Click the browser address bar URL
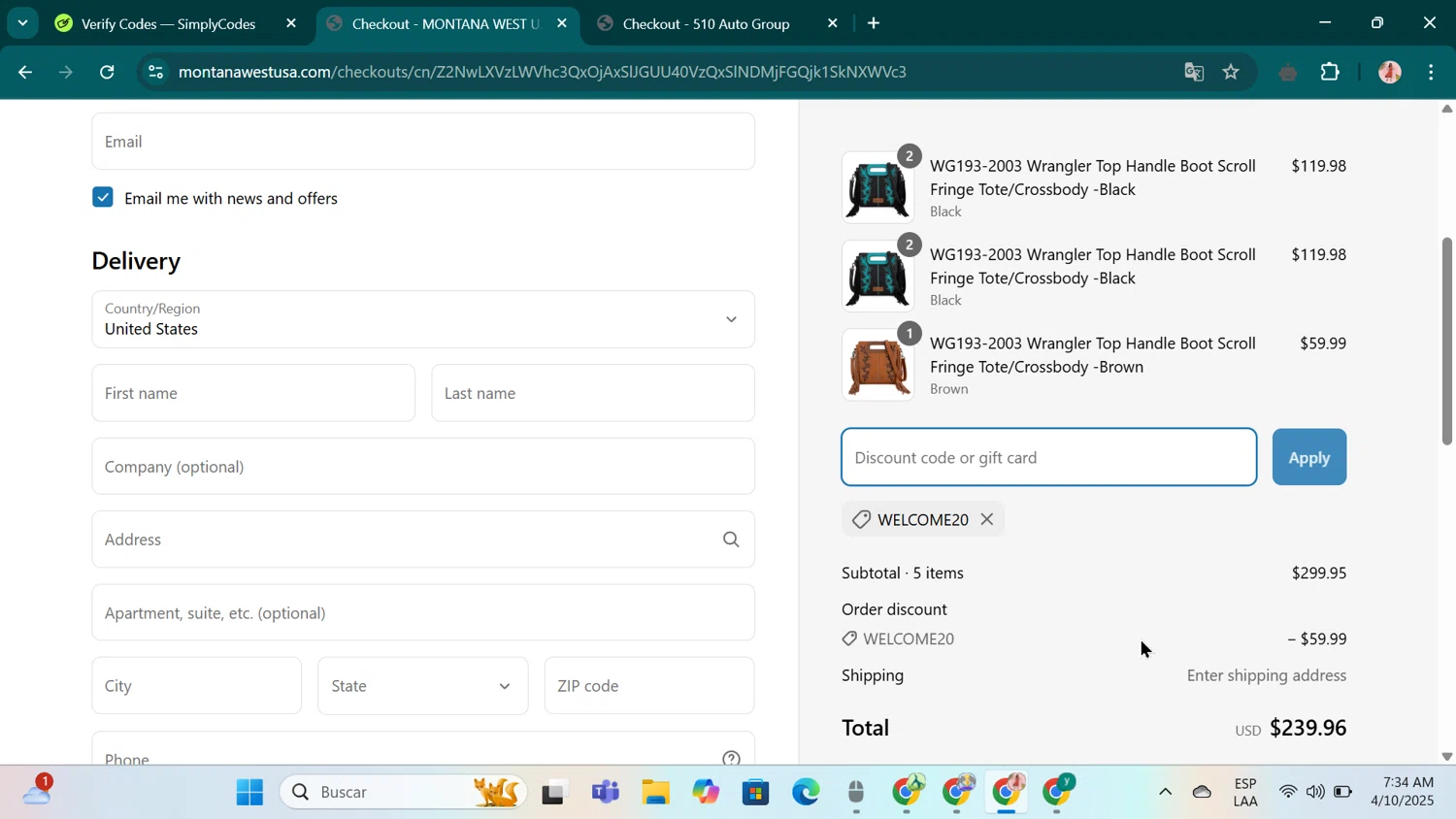The height and width of the screenshot is (819, 1456). (543, 72)
